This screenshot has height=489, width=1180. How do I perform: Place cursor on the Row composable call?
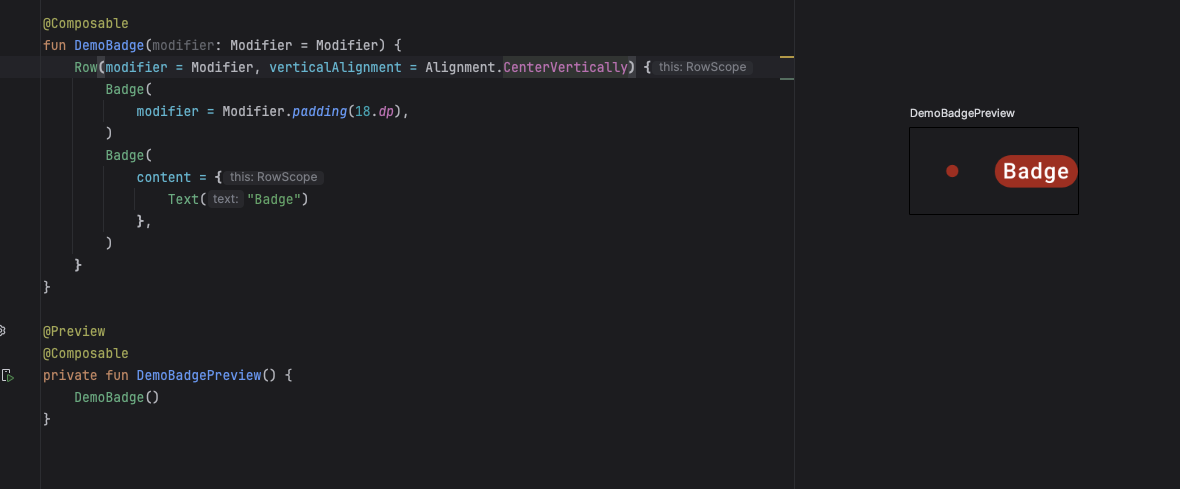coord(86,67)
